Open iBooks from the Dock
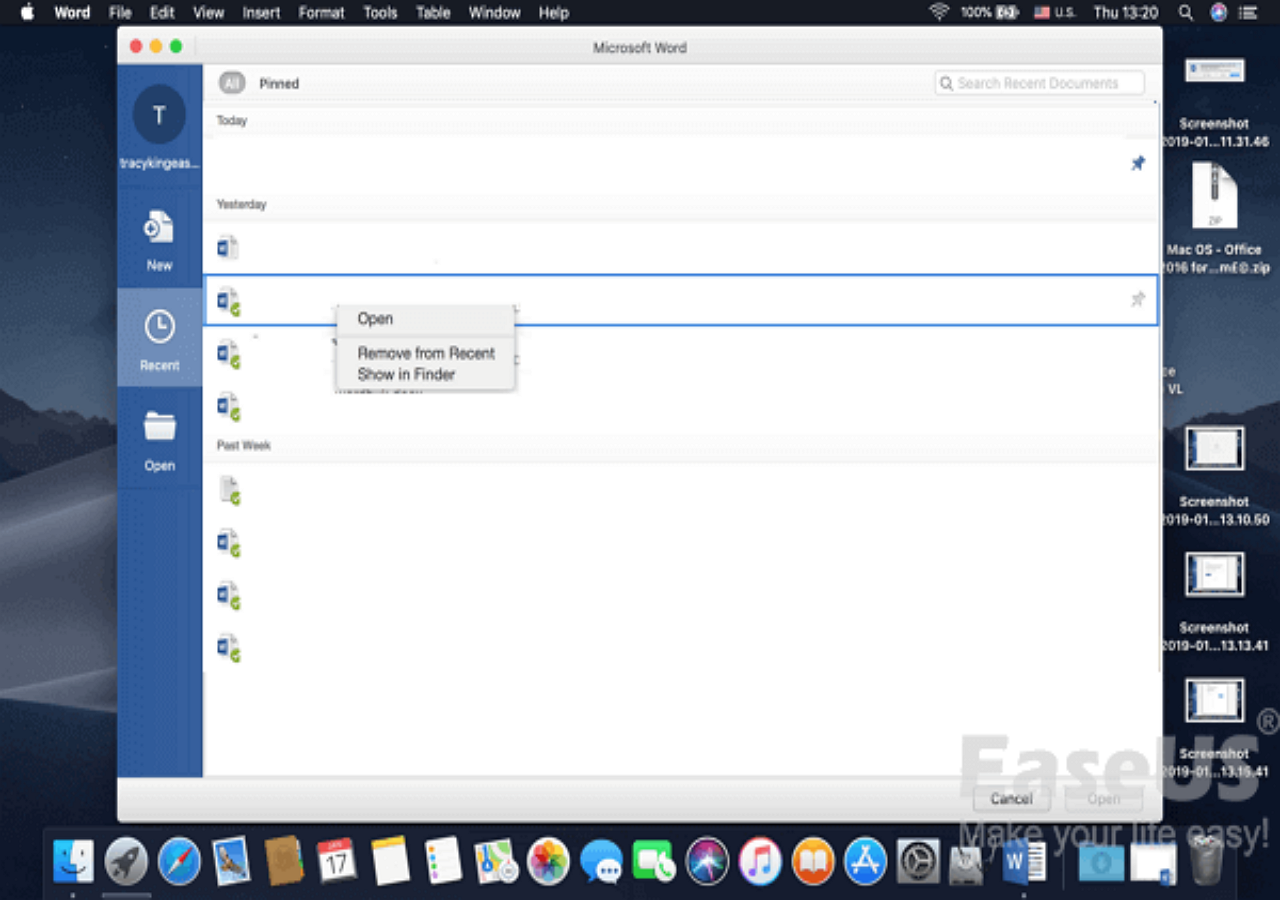This screenshot has height=900, width=1280. tap(813, 861)
